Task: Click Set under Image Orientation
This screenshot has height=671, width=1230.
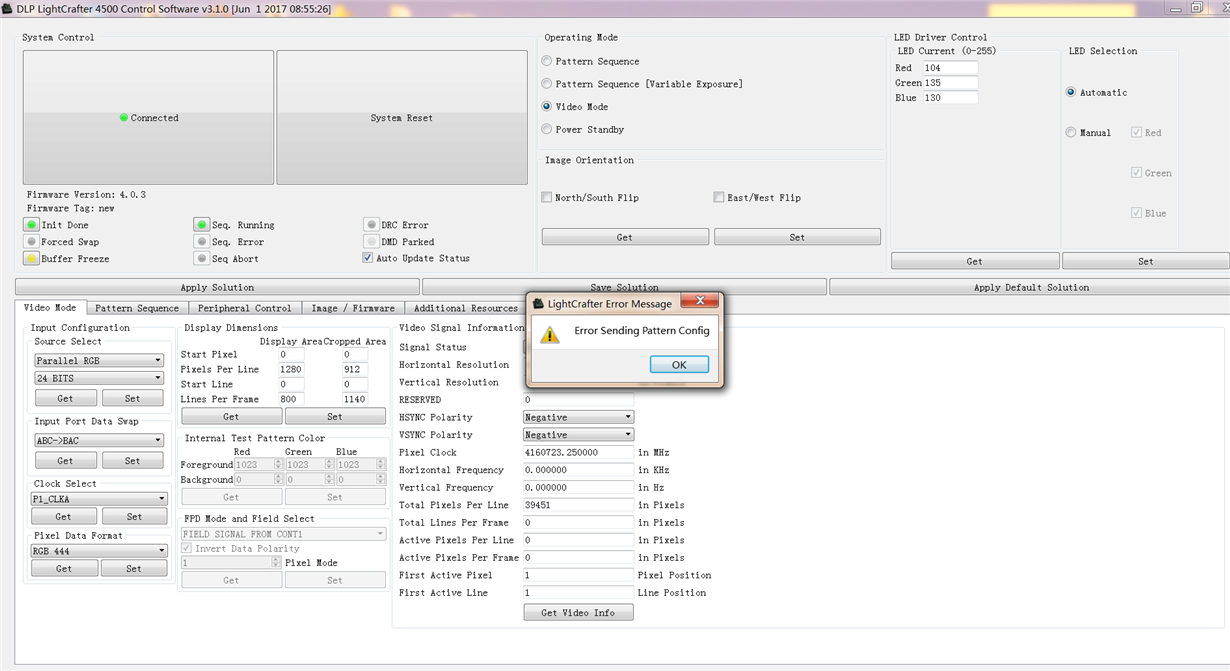Action: click(x=797, y=237)
